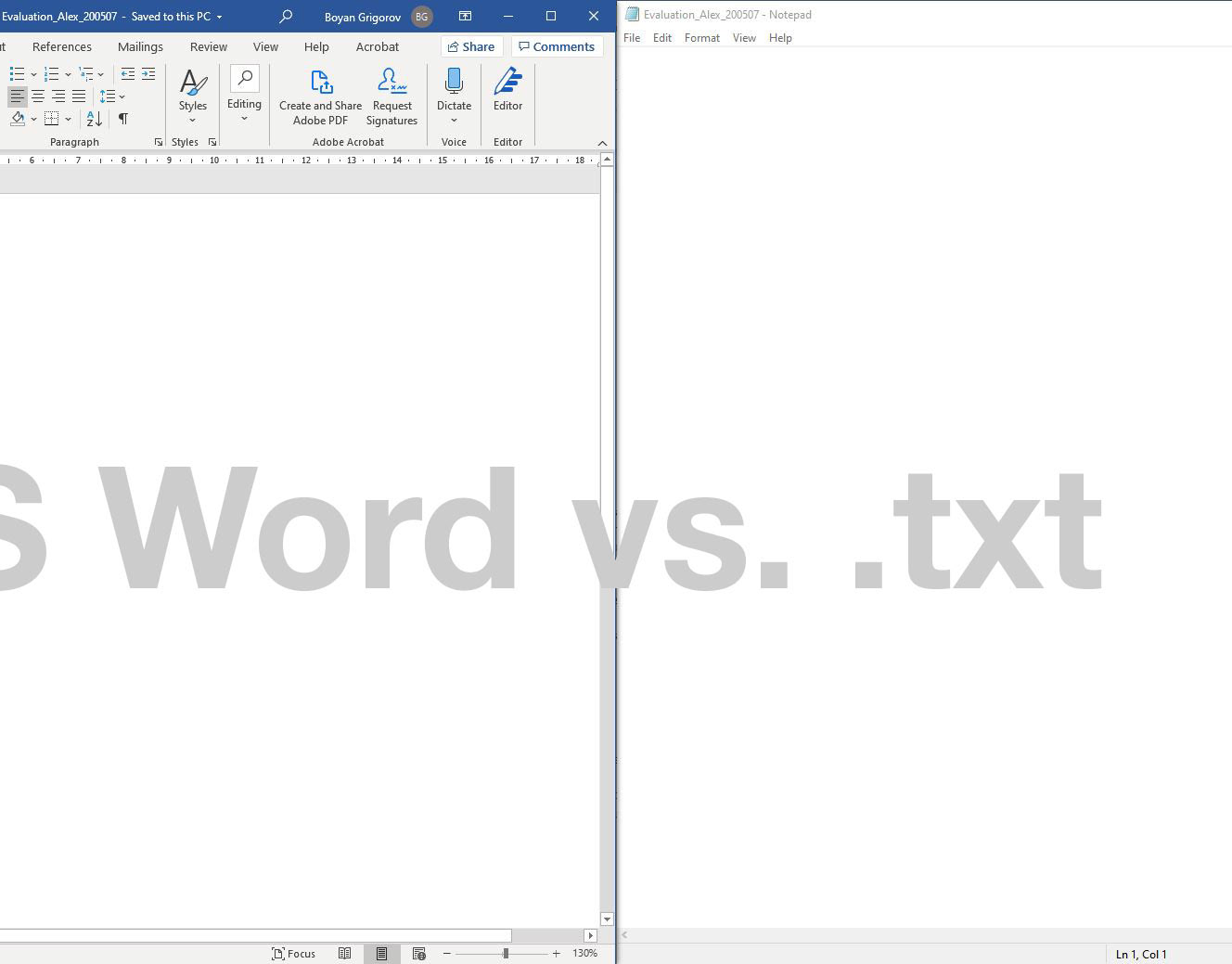Click the zoom in plus button
1232x964 pixels.
point(556,954)
